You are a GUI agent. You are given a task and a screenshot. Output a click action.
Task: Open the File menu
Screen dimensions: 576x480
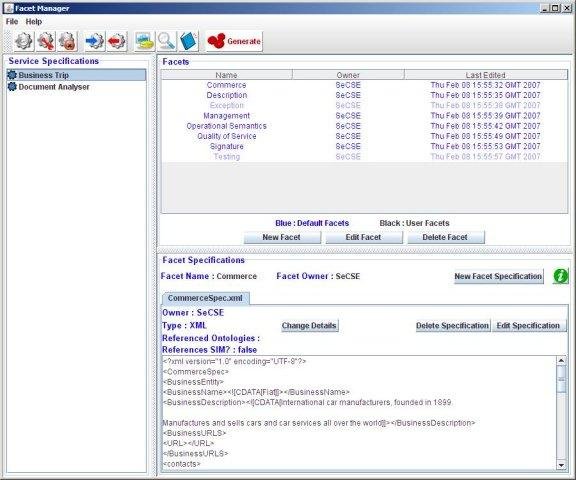pyautogui.click(x=12, y=22)
